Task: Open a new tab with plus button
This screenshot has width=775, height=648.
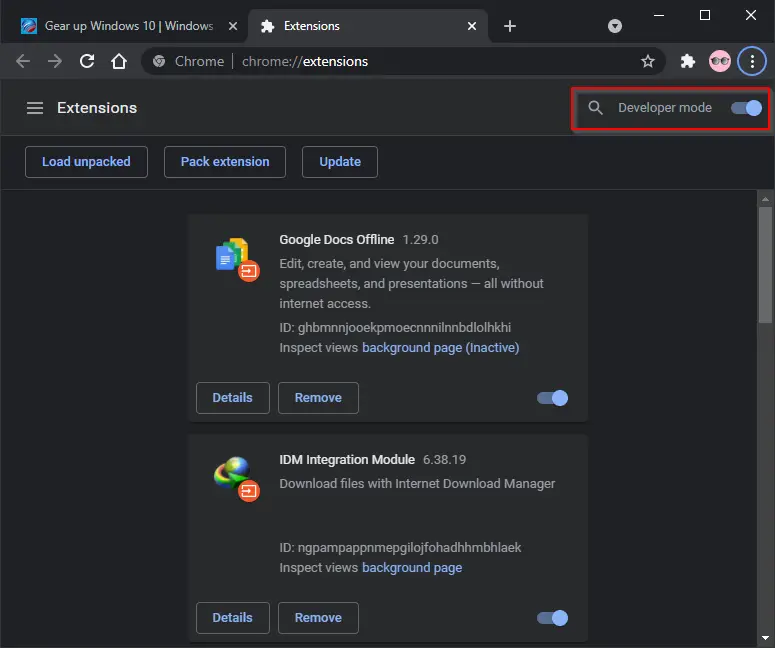Action: [x=510, y=26]
